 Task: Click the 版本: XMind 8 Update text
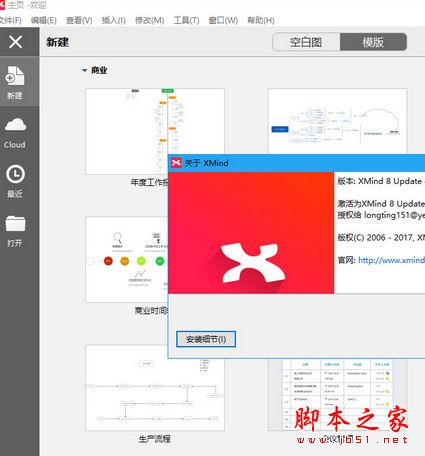tap(381, 181)
